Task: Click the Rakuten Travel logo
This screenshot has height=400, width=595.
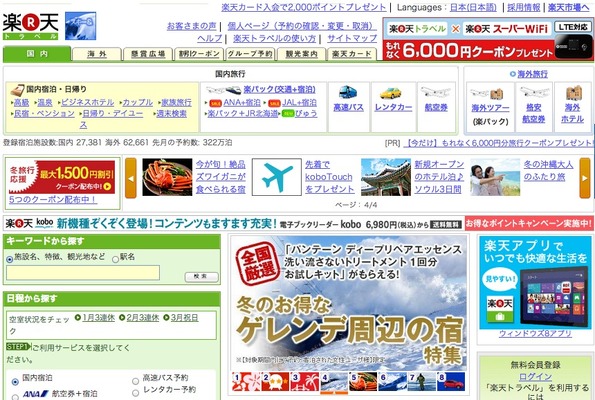Action: point(30,27)
